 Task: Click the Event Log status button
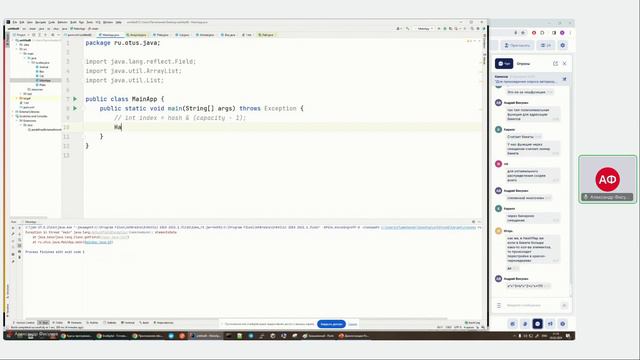point(473,322)
